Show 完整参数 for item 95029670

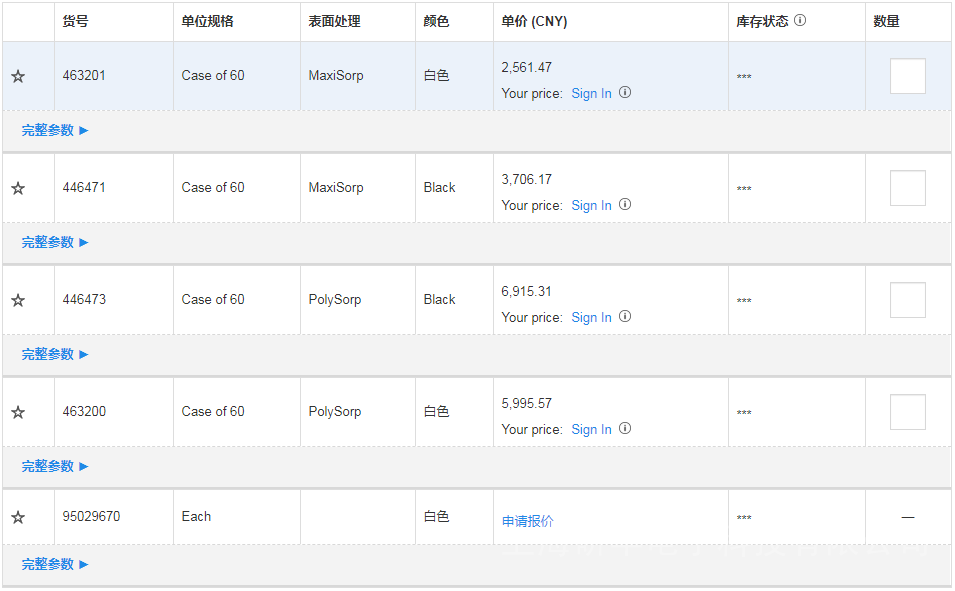[55, 564]
